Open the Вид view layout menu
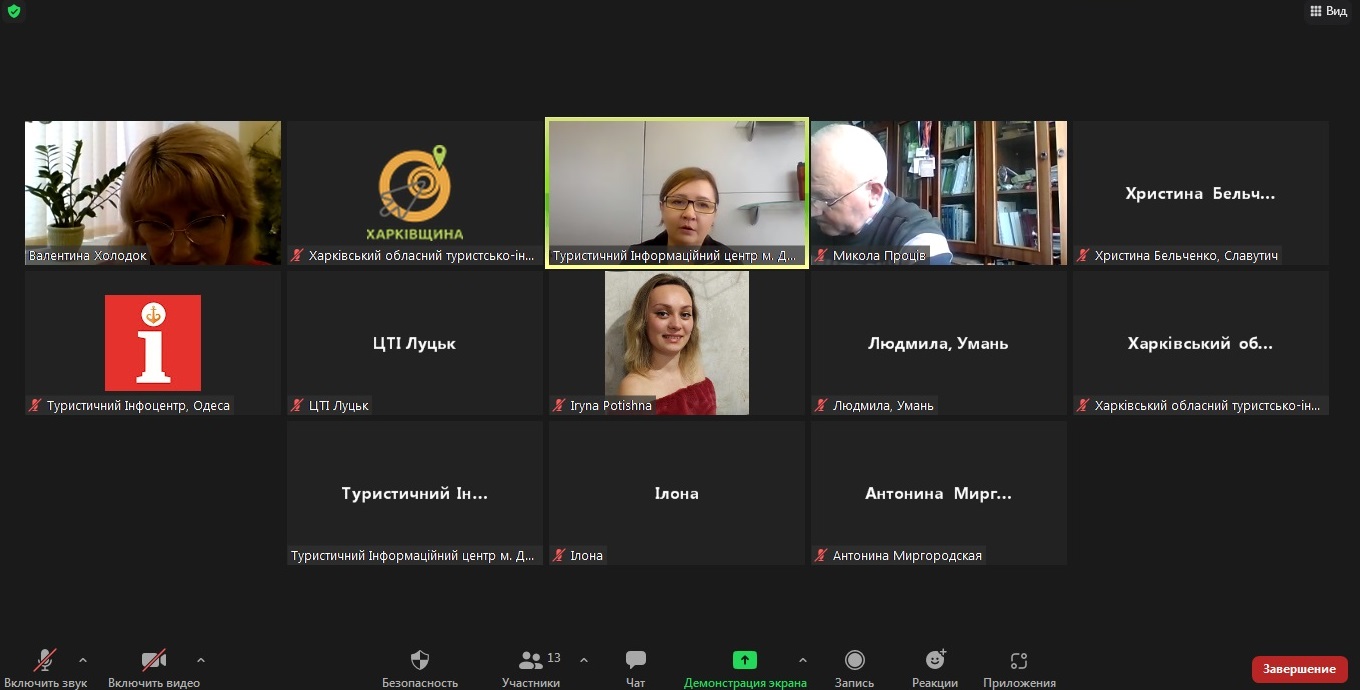This screenshot has width=1362, height=690. pyautogui.click(x=1328, y=11)
